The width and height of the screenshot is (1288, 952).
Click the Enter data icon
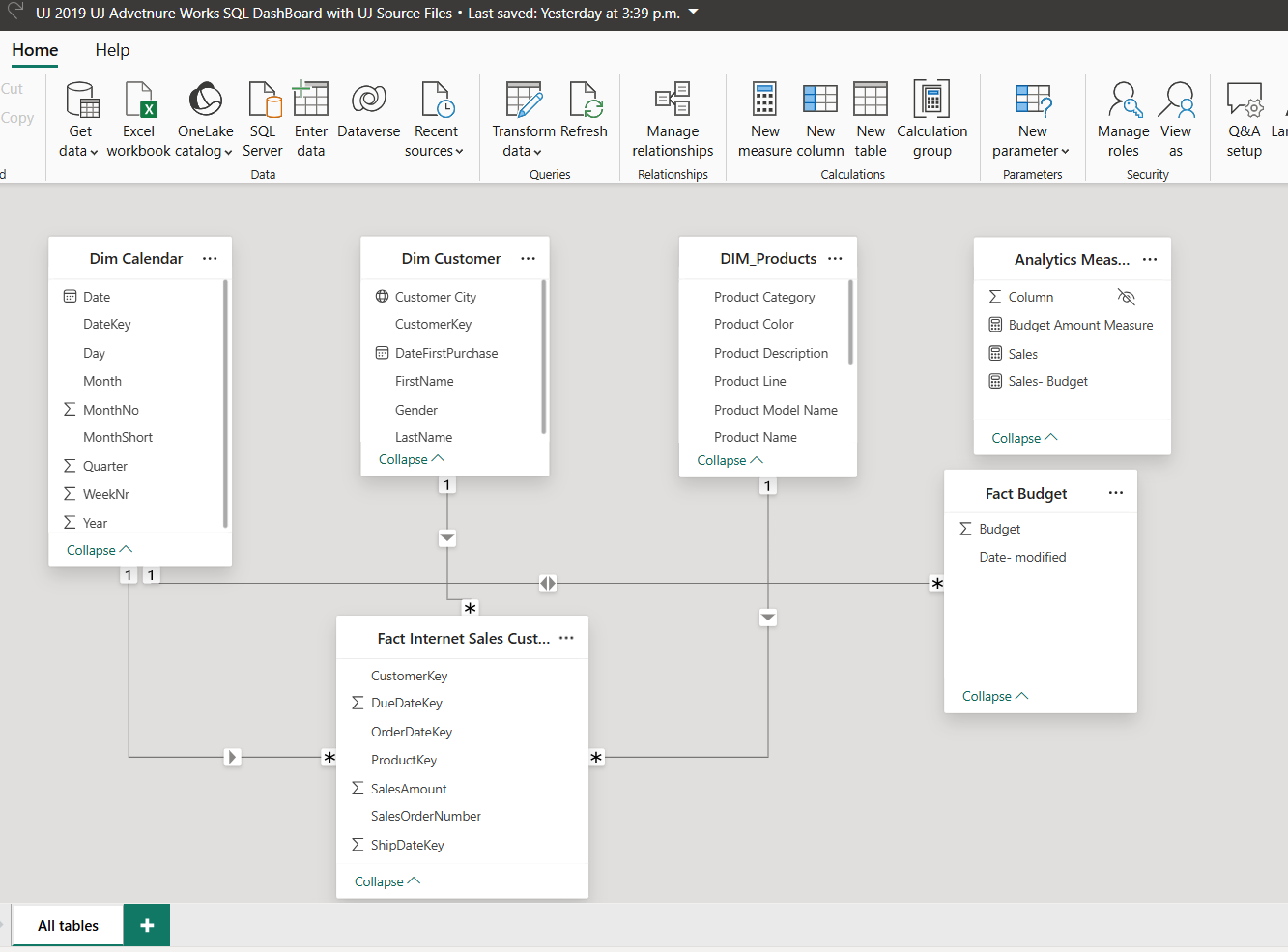point(311,99)
